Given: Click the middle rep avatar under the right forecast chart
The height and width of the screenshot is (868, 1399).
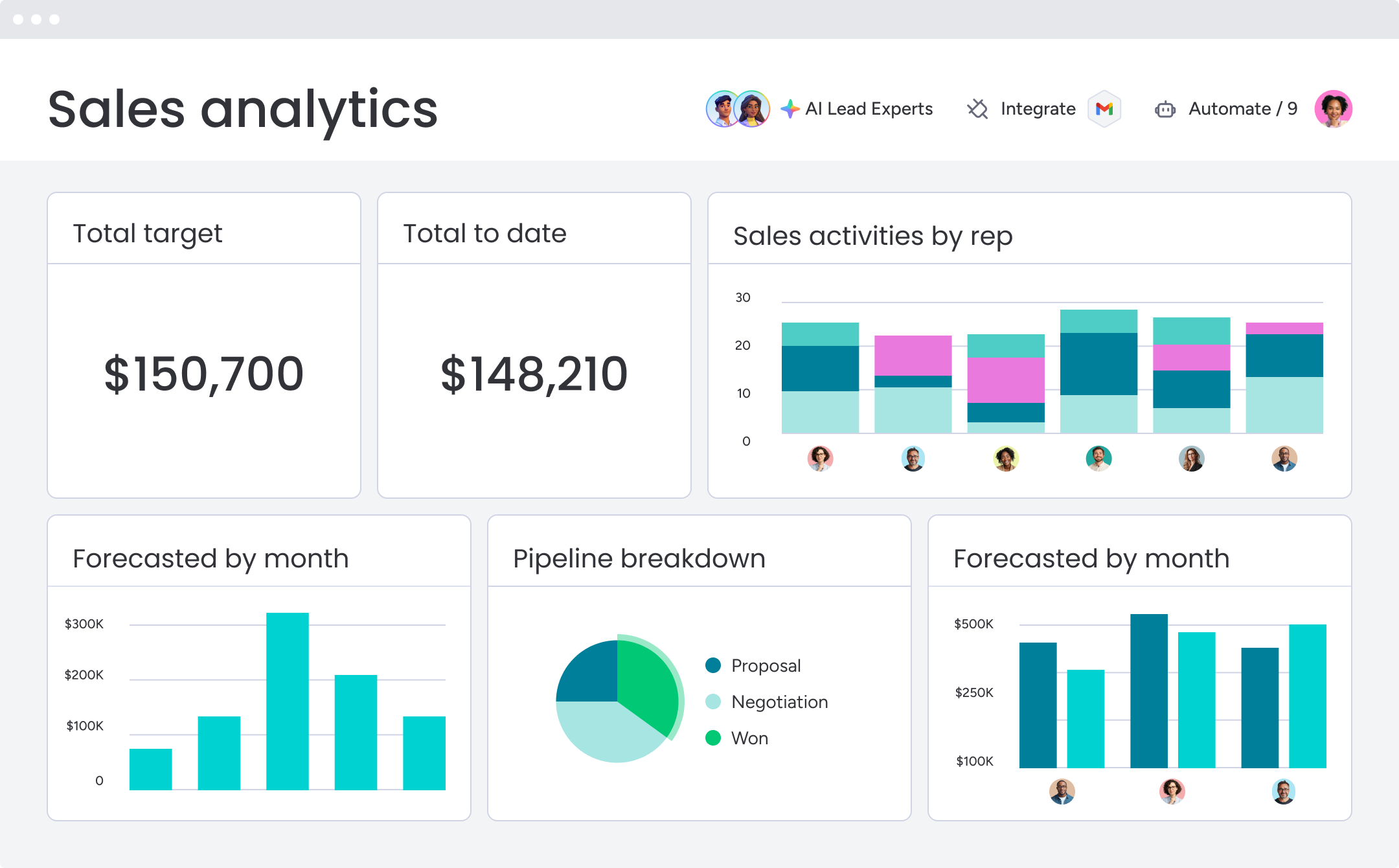Looking at the screenshot, I should coord(1173,791).
